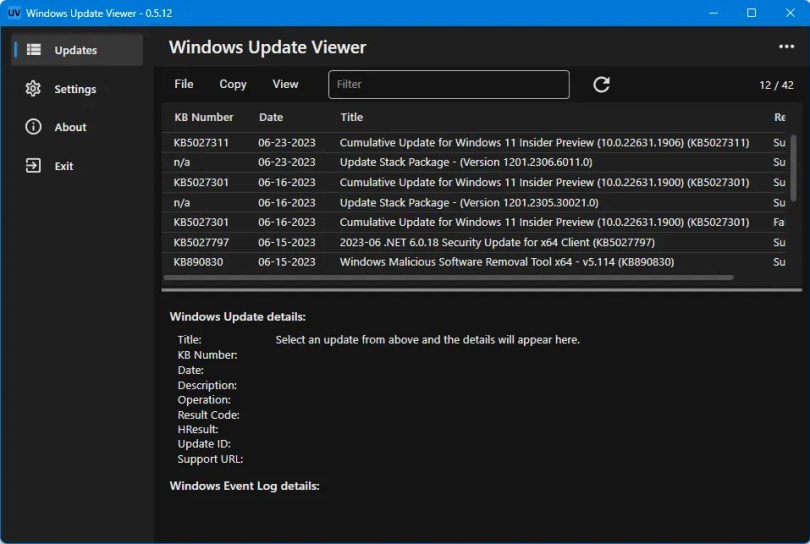
Task: Click the Update ID label
Action: click(x=204, y=444)
